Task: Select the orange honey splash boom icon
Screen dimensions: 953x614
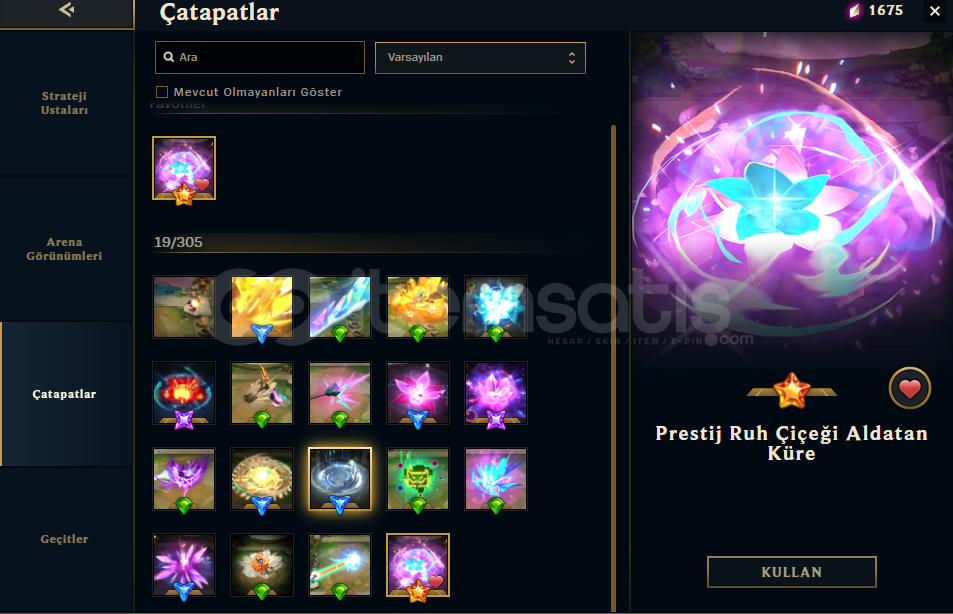Action: coord(418,307)
